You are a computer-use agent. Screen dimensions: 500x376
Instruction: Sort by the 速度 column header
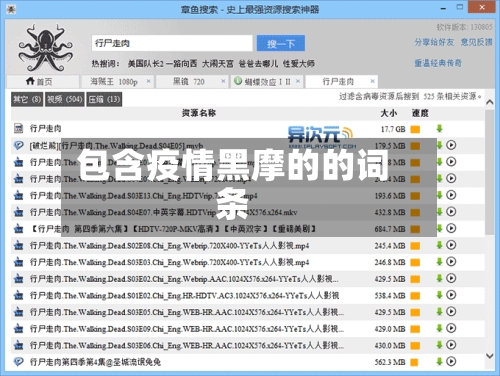point(420,113)
